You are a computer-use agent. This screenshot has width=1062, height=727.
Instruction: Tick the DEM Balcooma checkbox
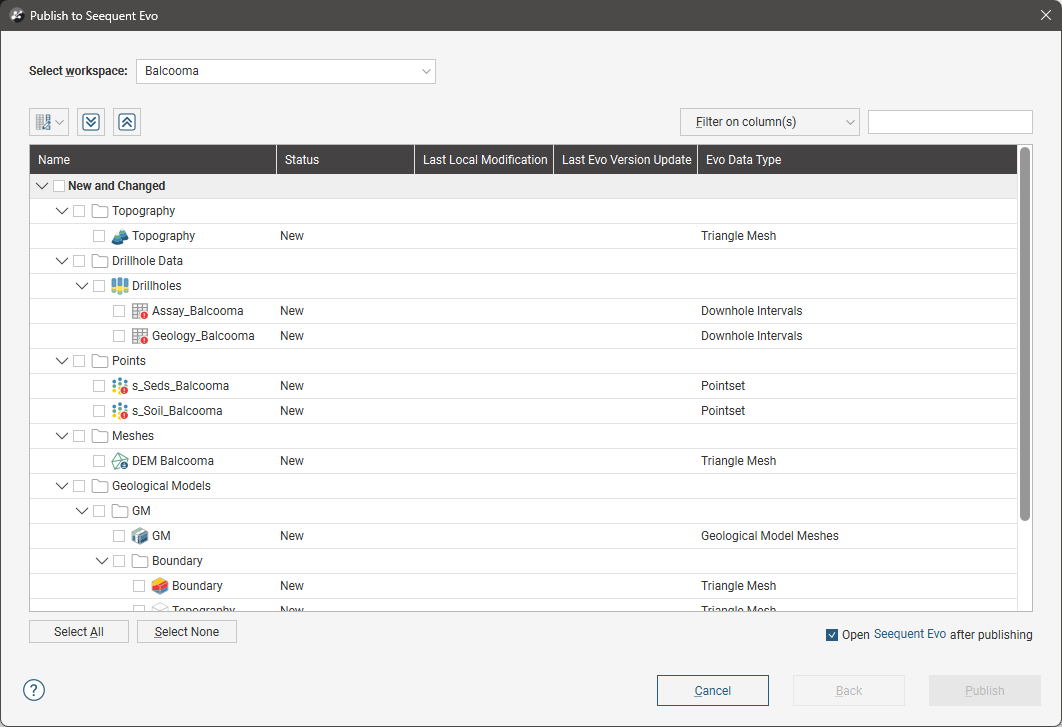pyautogui.click(x=99, y=461)
